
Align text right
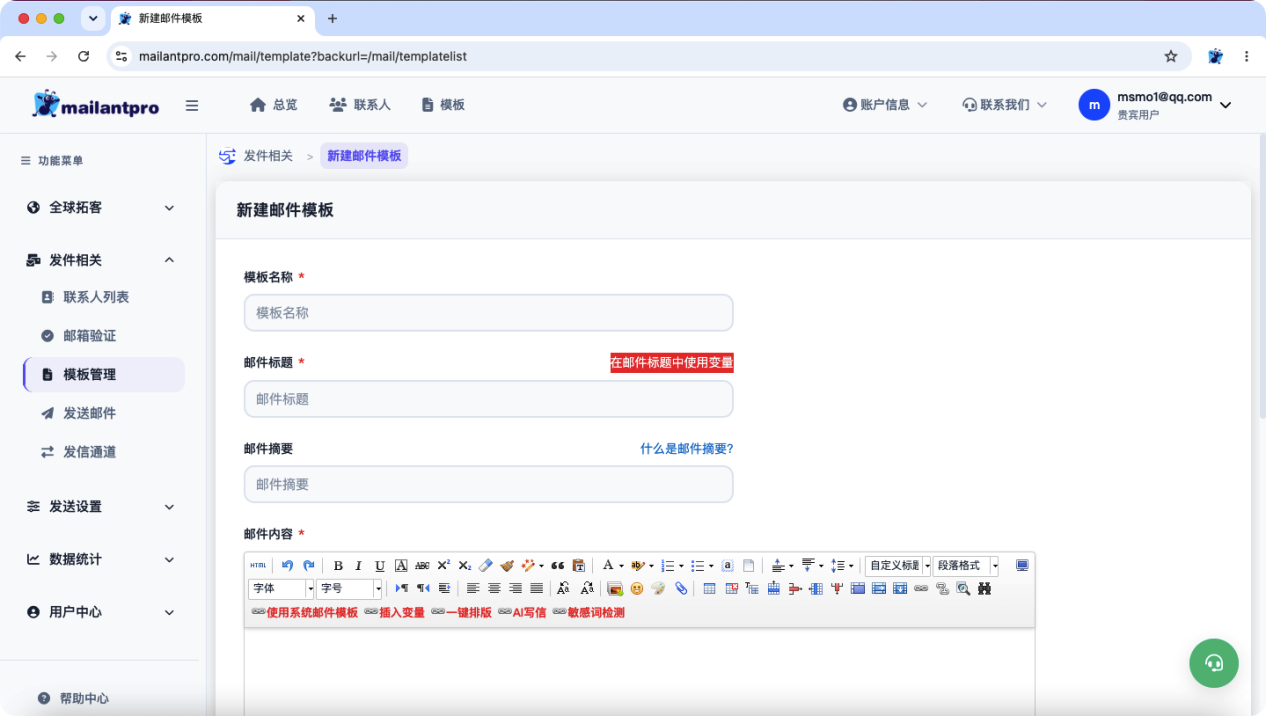516,588
